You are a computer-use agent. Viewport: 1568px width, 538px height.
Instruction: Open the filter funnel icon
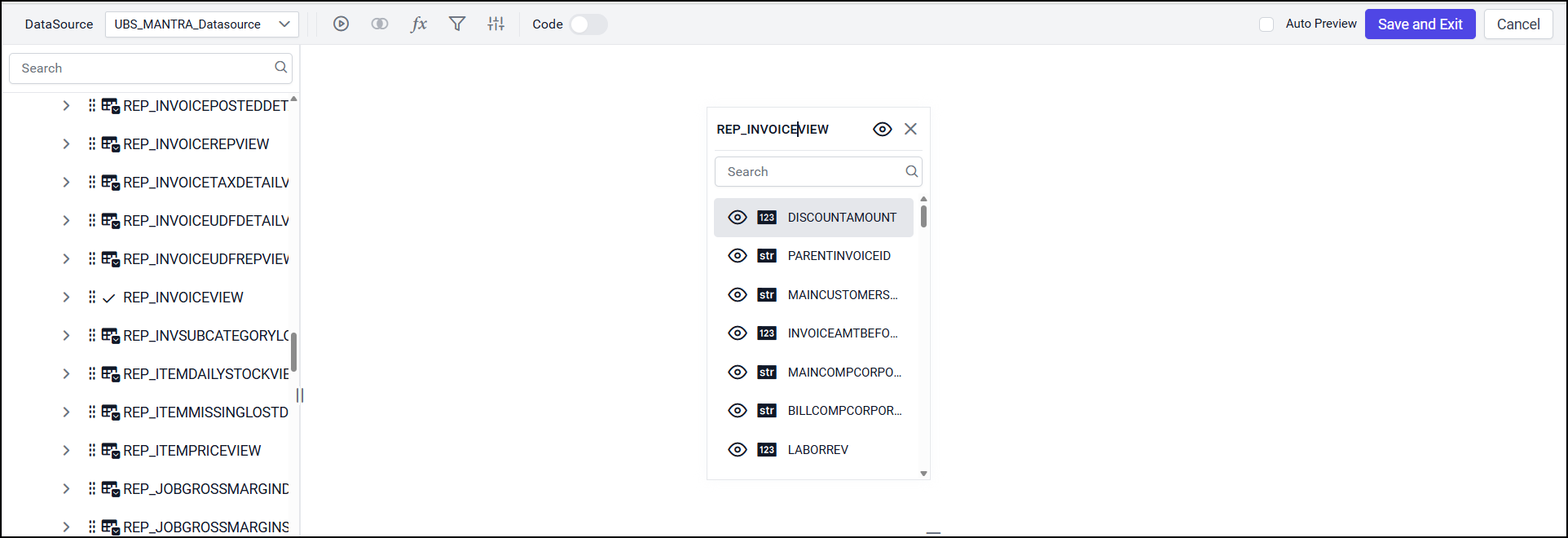[457, 24]
